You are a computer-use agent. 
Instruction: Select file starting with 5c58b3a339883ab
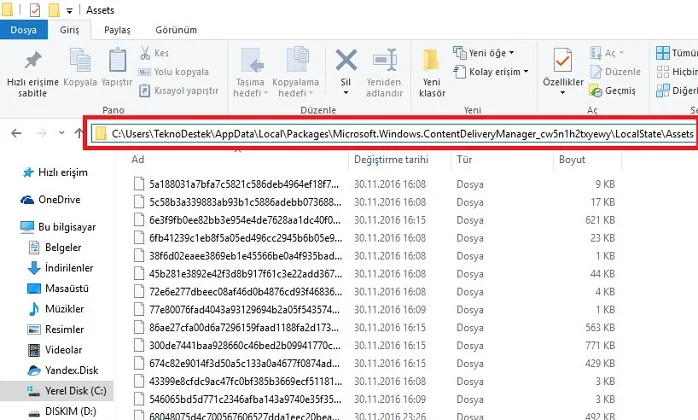(237, 202)
